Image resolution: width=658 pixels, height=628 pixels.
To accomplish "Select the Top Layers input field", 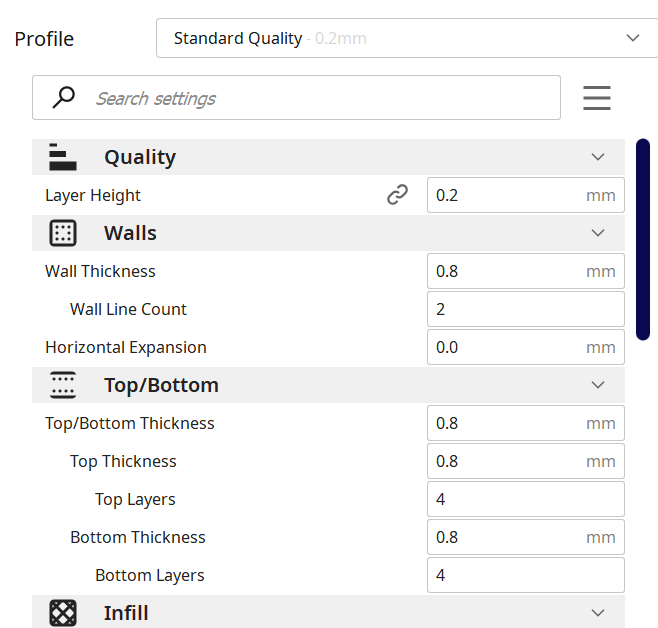I will point(525,499).
